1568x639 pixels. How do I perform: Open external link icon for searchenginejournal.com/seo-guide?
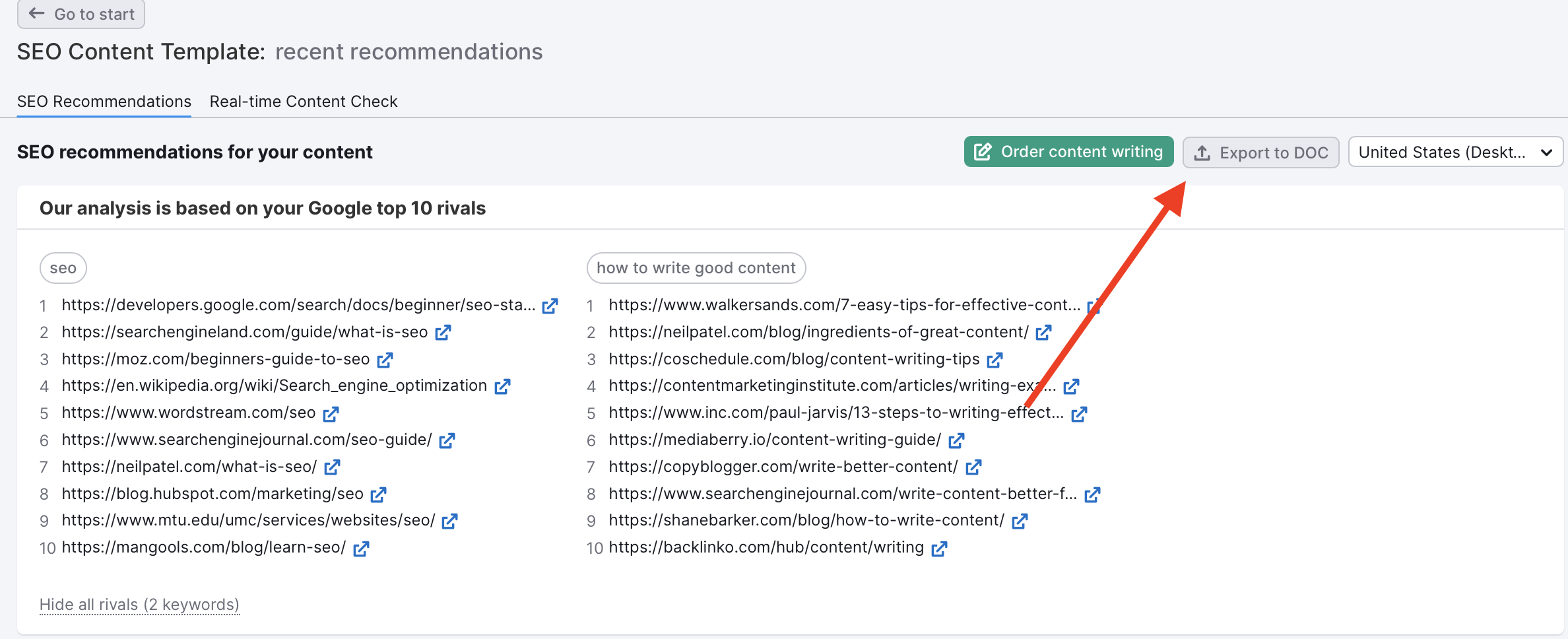(447, 440)
